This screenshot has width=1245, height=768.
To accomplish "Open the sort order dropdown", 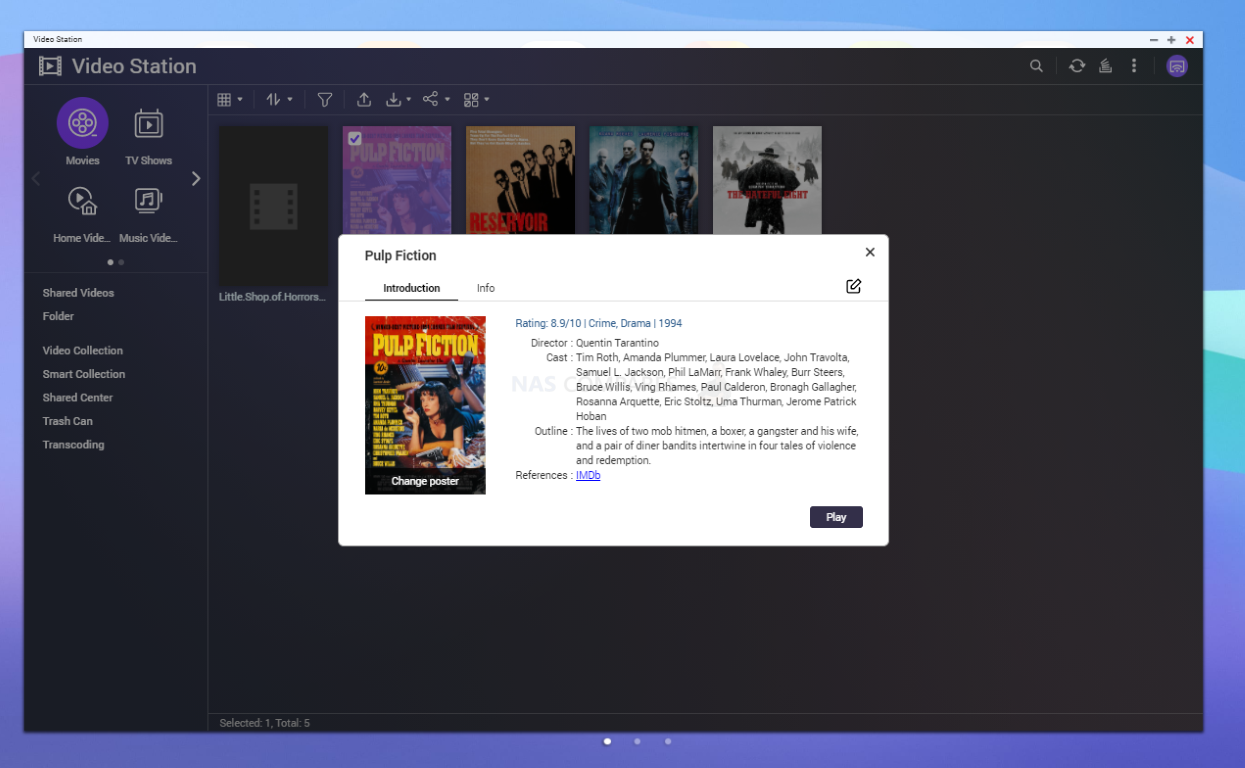I will coord(279,99).
